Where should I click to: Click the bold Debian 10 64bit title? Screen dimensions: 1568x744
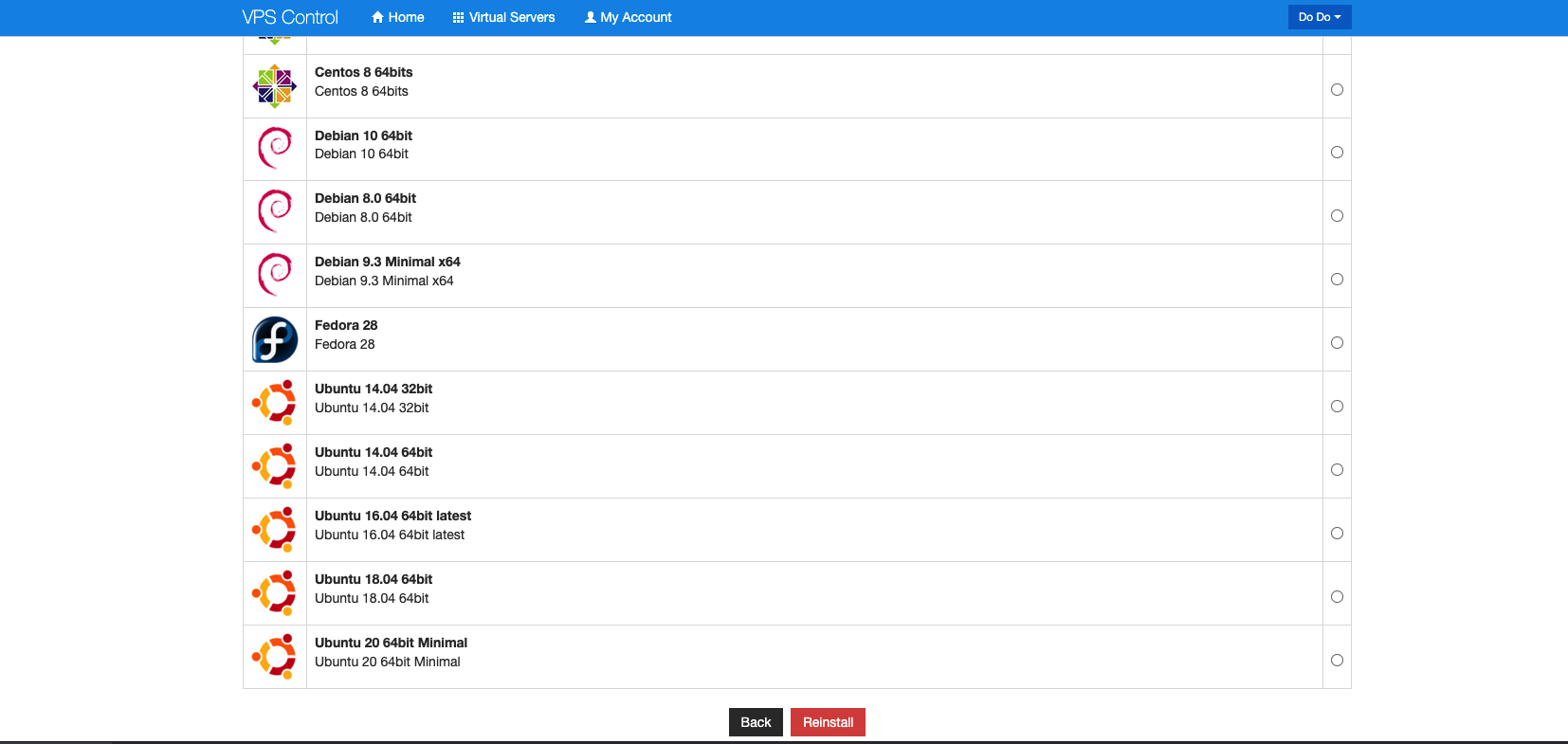[x=363, y=136]
